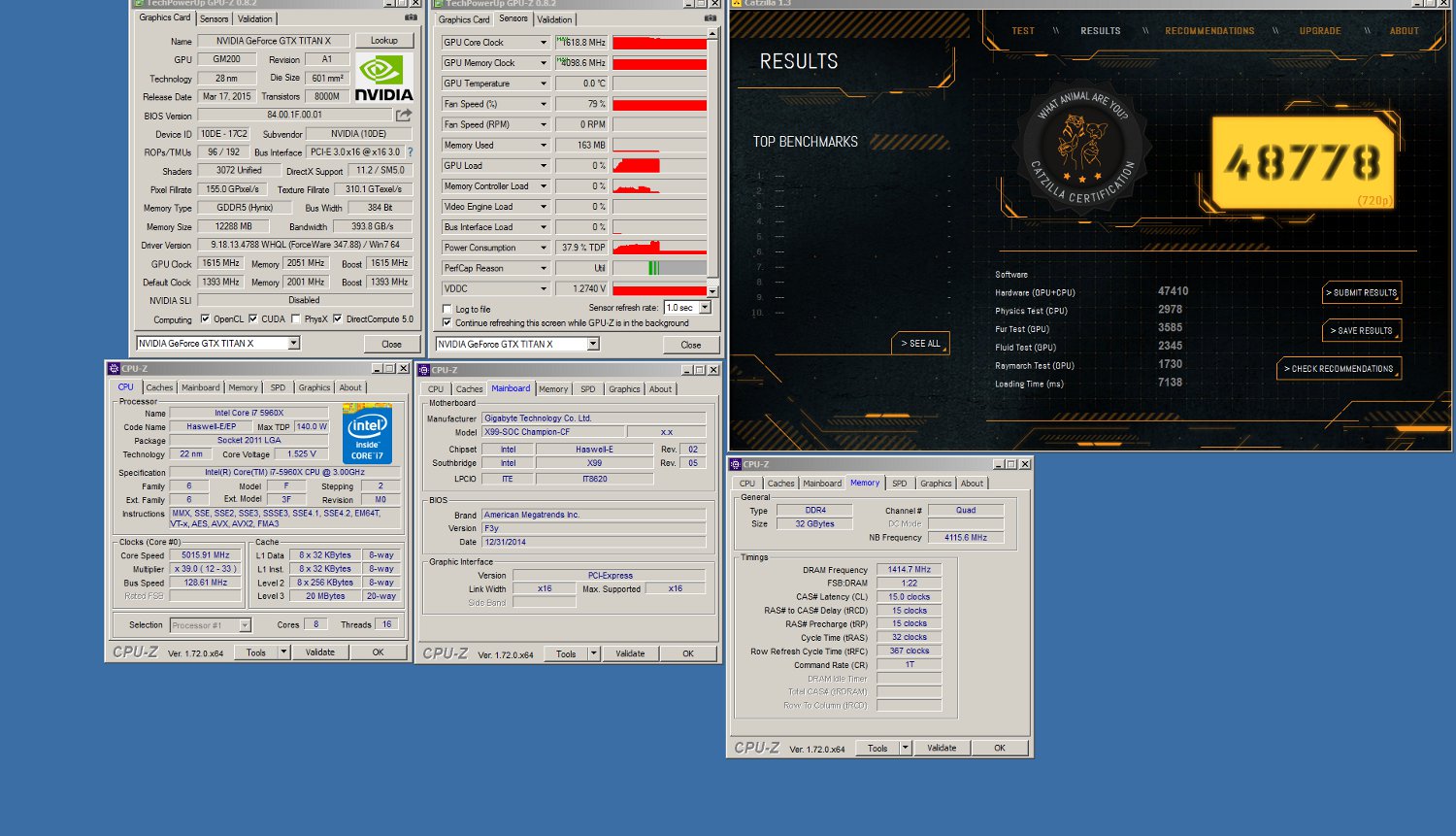
Task: Open the GPU Temperature sensor dropdown
Action: 544,84
